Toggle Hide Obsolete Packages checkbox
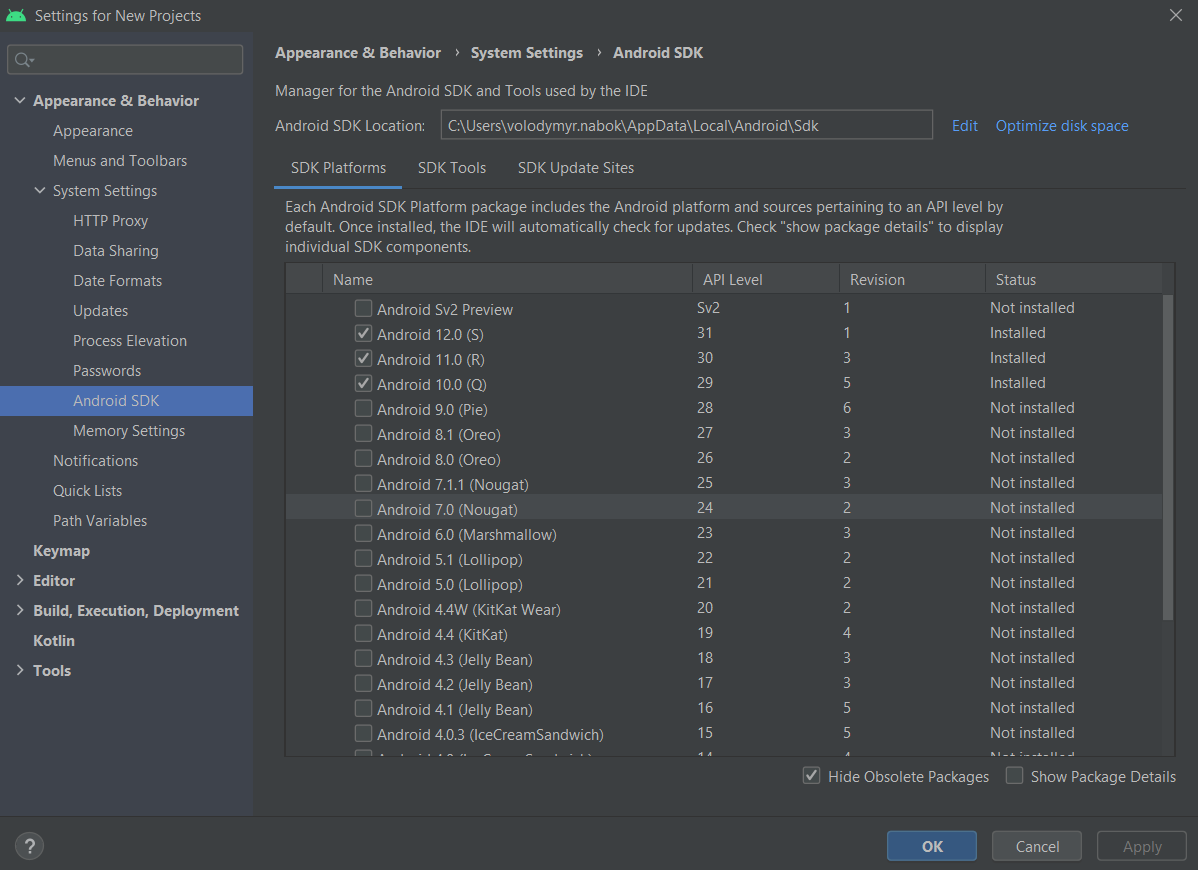1198x870 pixels. click(x=811, y=776)
